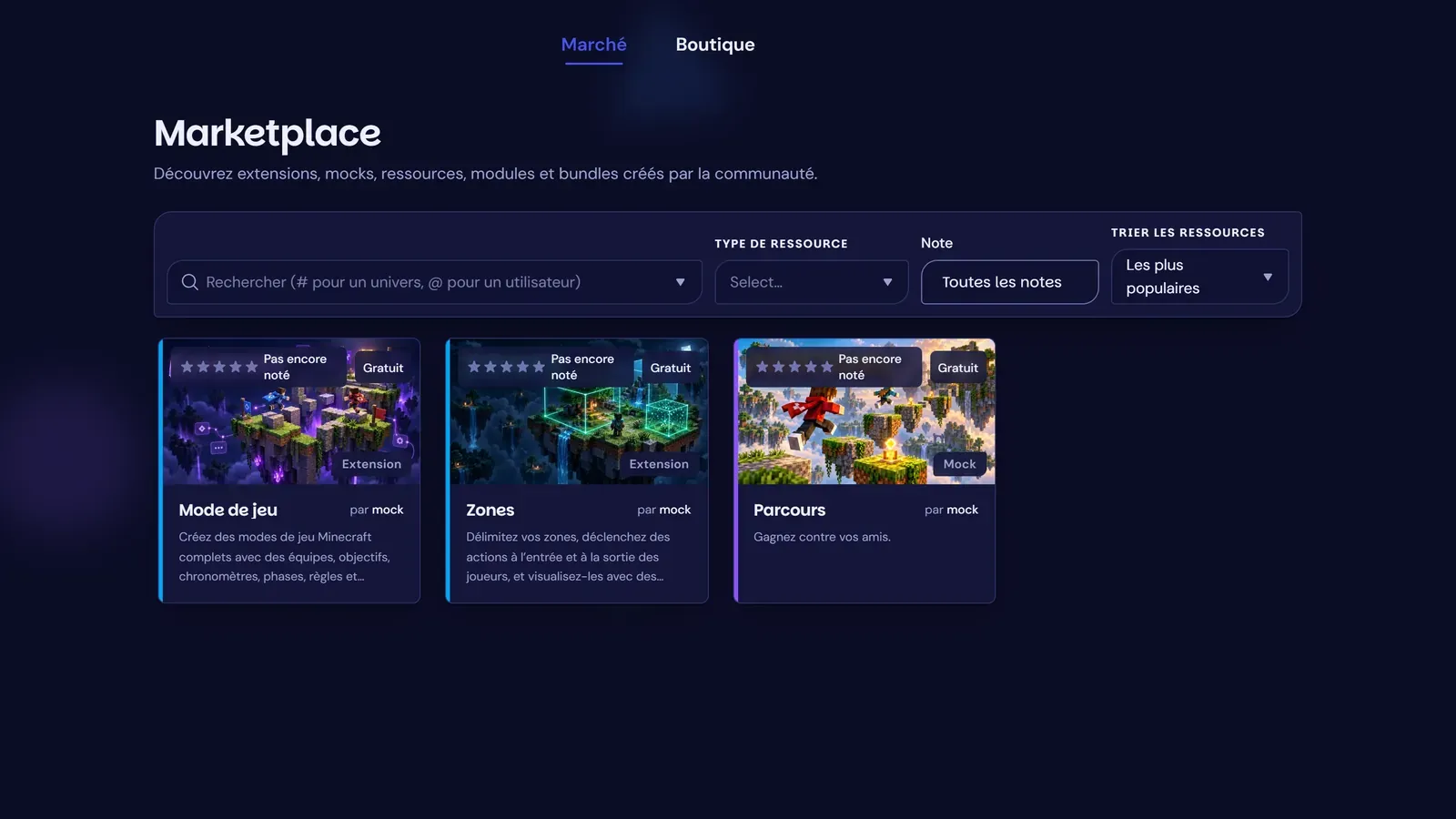Click star rating on Mode de jeu card
The width and height of the screenshot is (1456, 819).
click(x=218, y=367)
